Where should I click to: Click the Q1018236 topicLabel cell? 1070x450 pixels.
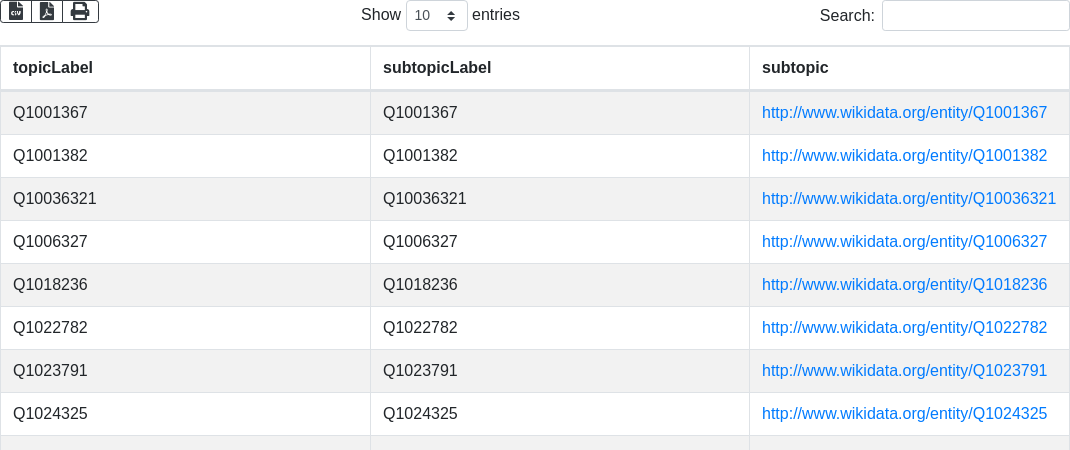tap(50, 285)
